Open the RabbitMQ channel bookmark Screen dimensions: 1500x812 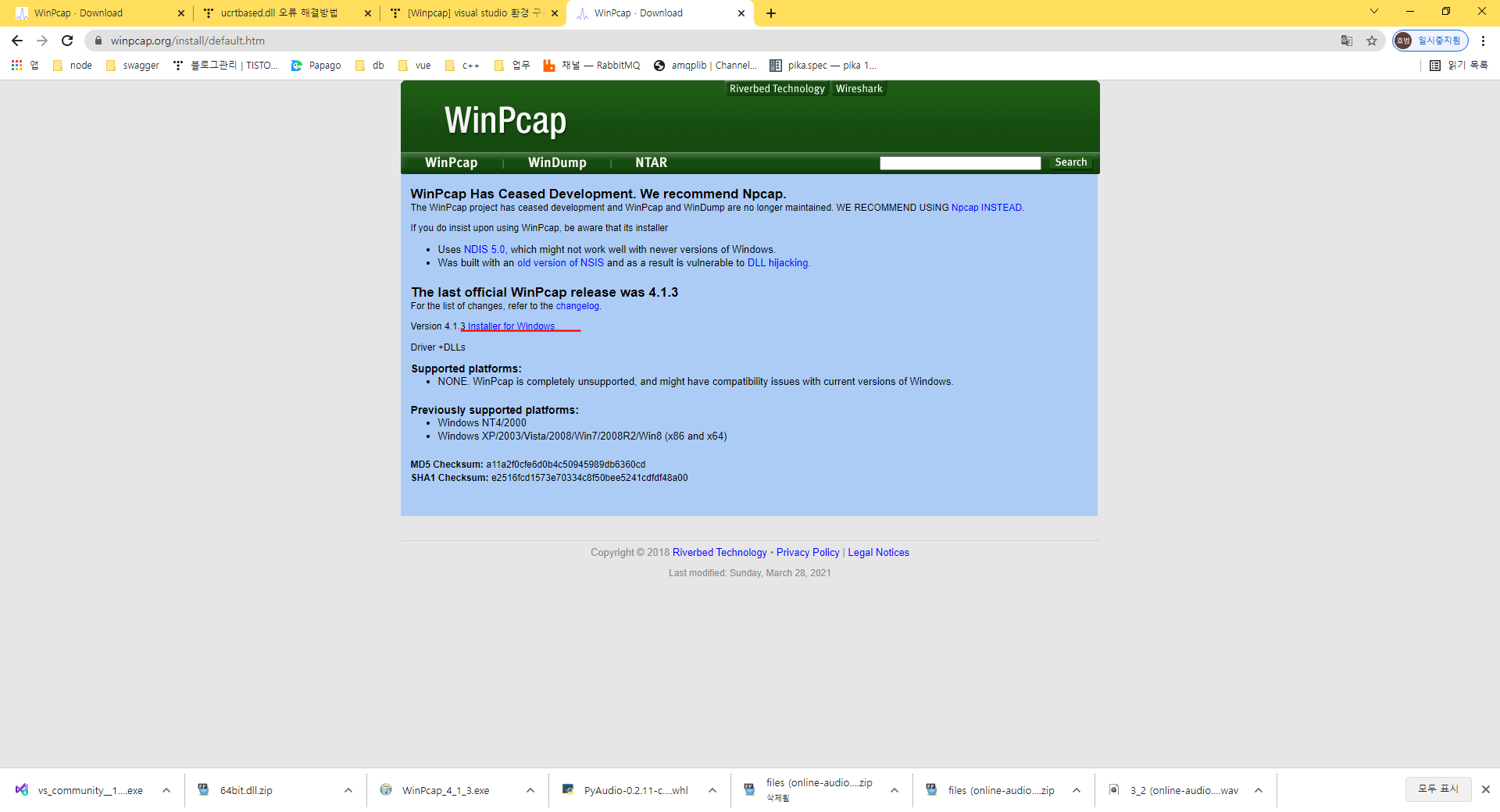[592, 66]
